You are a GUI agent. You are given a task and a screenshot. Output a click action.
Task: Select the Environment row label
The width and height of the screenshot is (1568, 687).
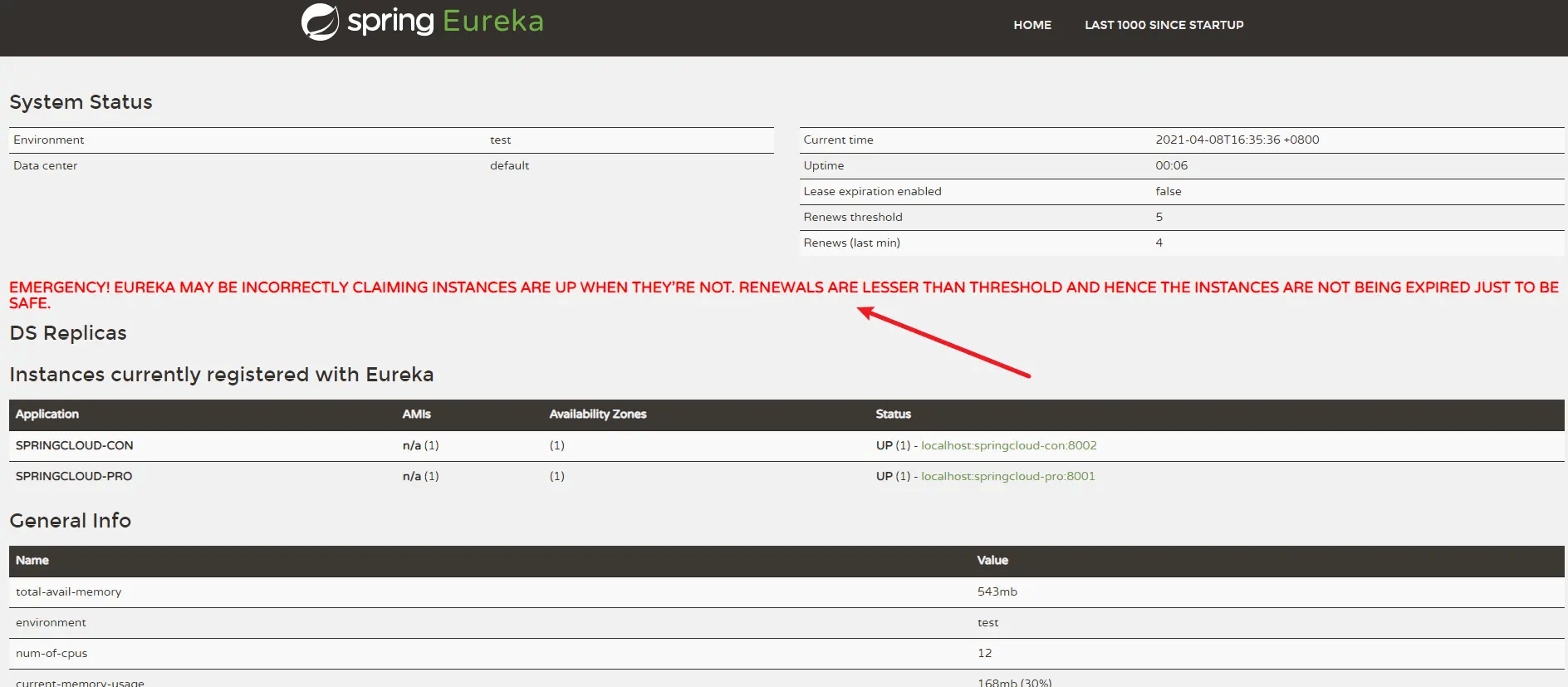pyautogui.click(x=48, y=140)
